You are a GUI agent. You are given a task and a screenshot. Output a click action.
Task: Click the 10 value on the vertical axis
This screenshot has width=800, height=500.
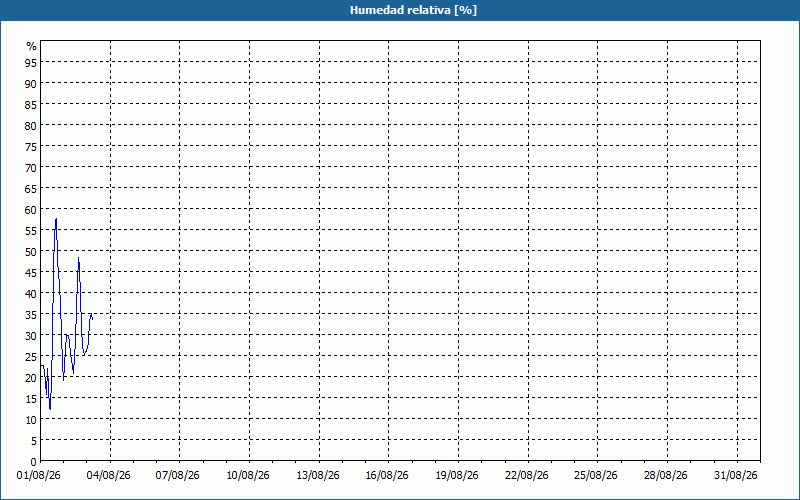point(31,420)
